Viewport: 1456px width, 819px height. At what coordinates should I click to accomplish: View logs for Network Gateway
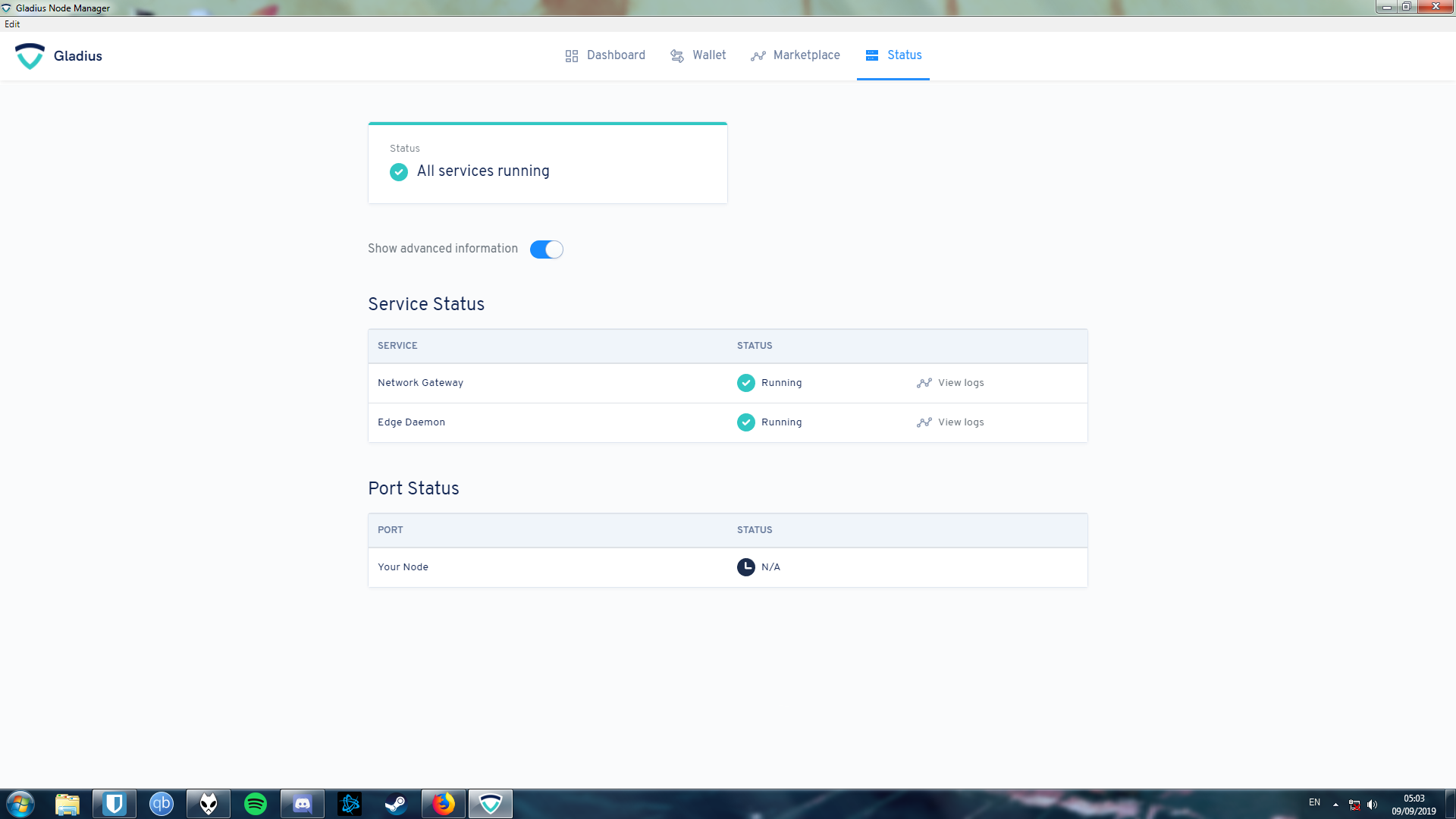(x=950, y=383)
